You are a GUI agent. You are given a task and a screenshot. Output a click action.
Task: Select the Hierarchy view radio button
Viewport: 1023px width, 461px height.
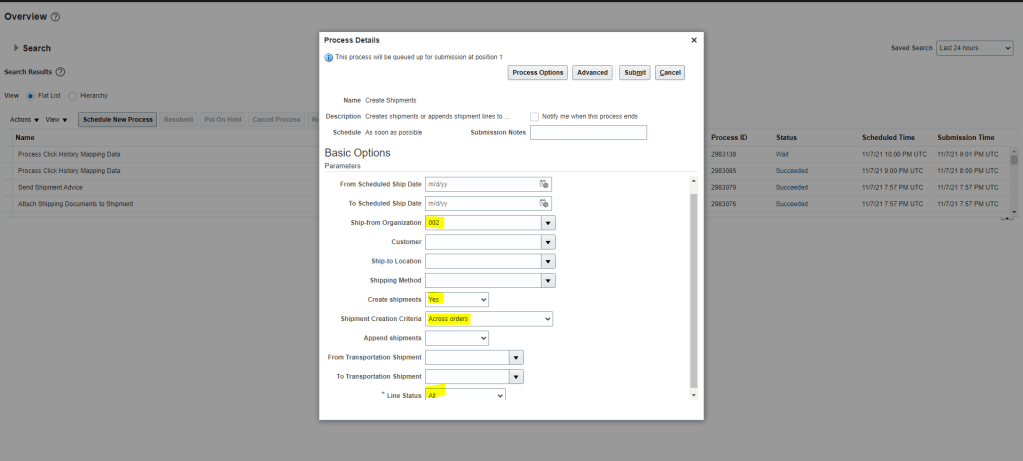(x=72, y=96)
